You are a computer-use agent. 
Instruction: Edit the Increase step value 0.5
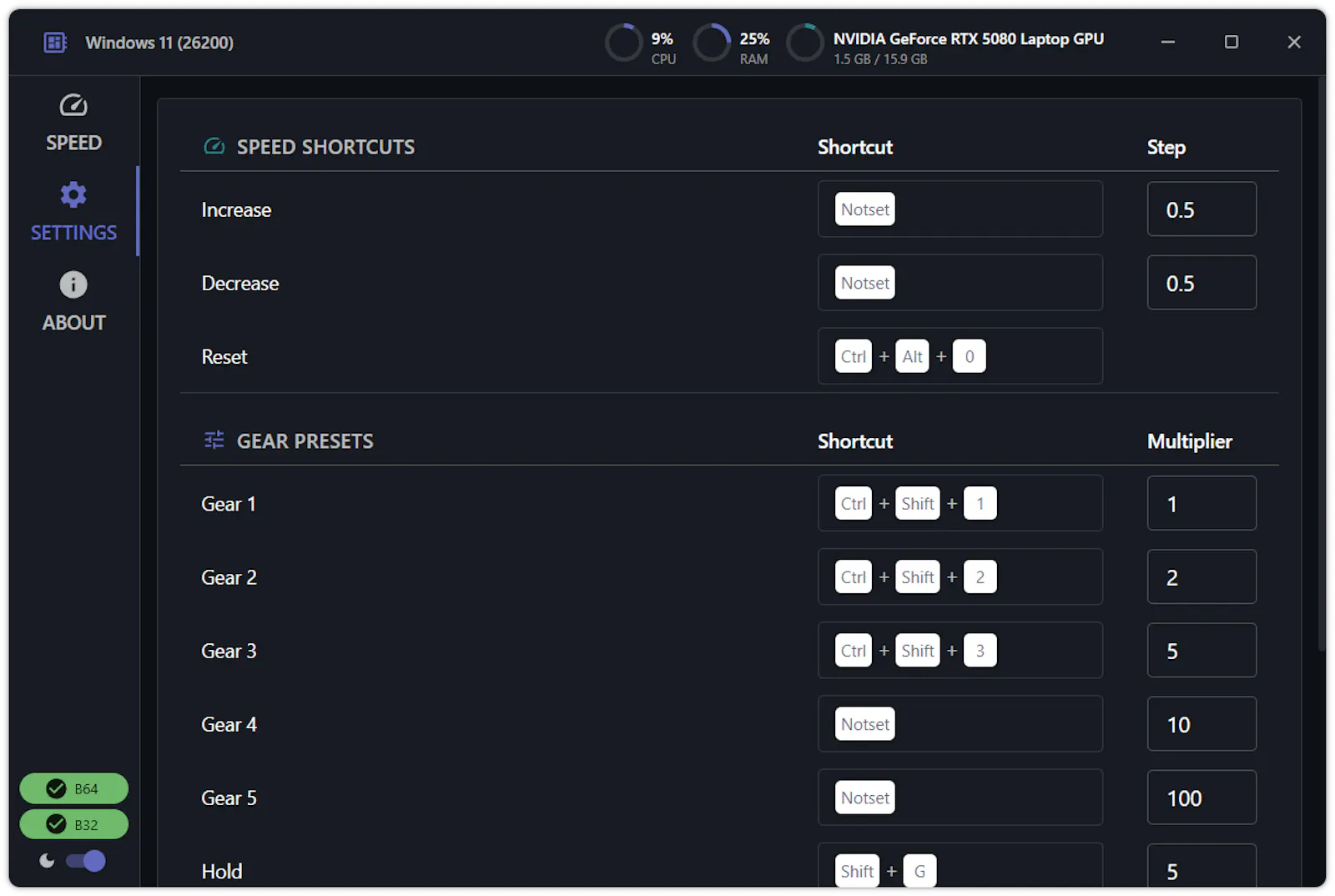coord(1201,209)
